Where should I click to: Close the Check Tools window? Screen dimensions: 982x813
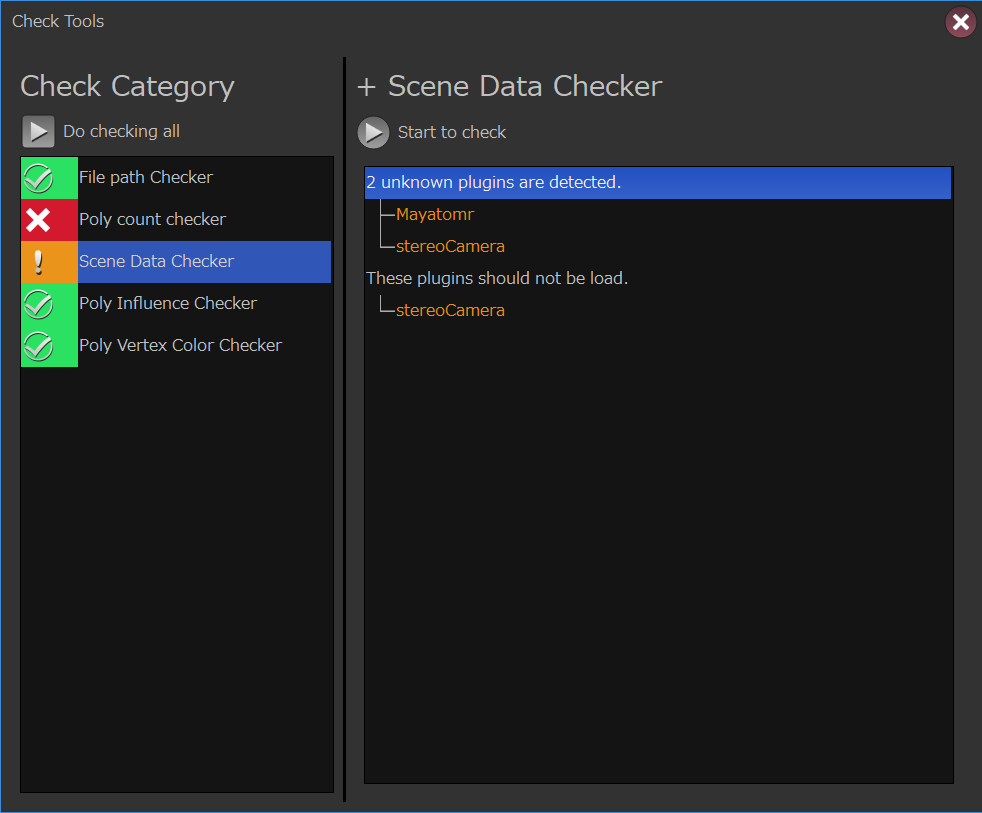960,22
